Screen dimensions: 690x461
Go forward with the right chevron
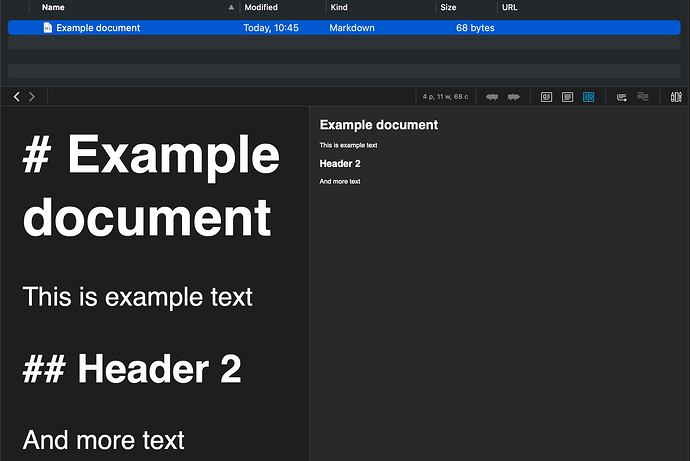pyautogui.click(x=32, y=97)
